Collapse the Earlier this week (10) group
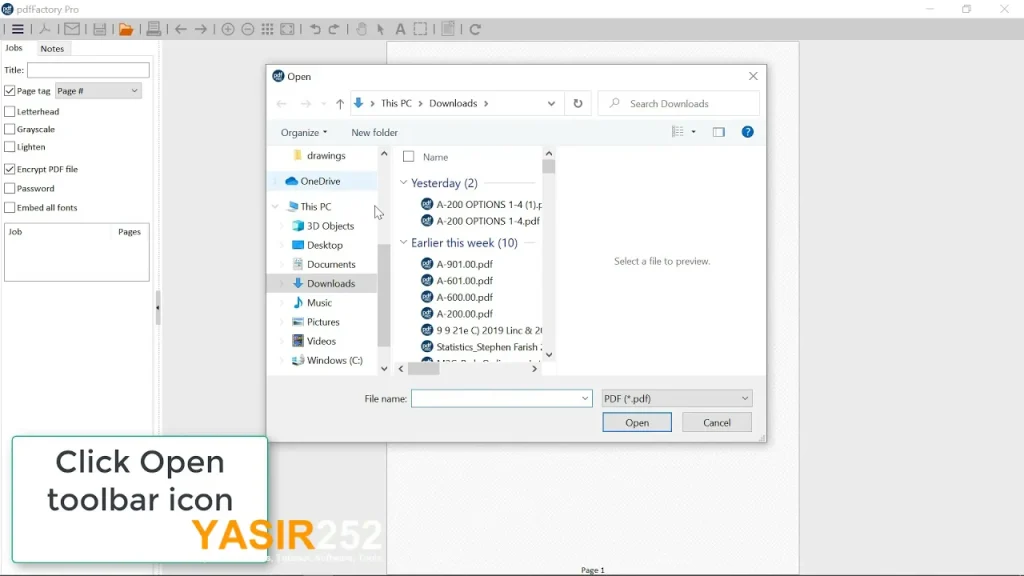The image size is (1024, 576). pos(404,242)
